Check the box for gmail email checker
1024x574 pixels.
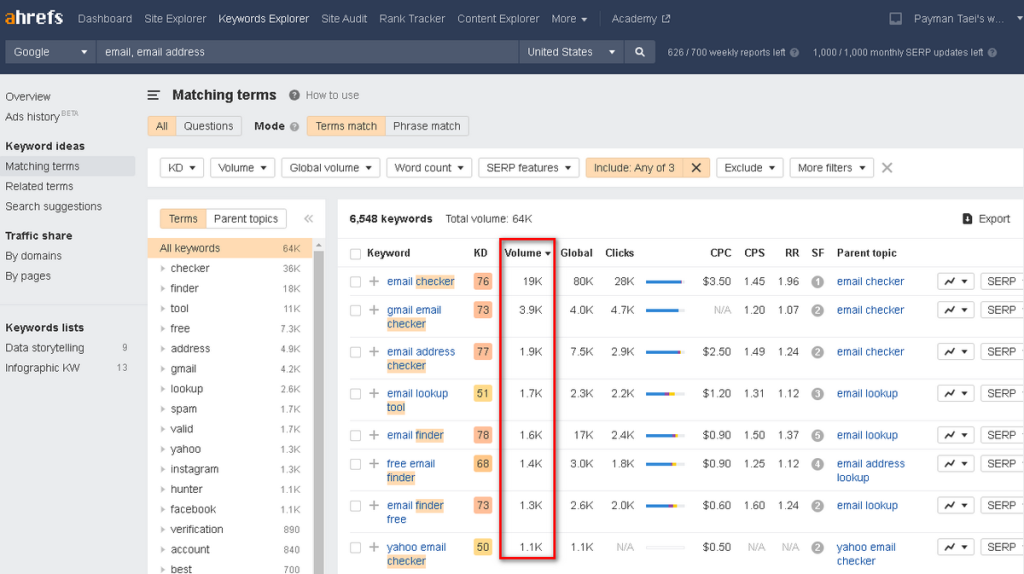point(355,311)
